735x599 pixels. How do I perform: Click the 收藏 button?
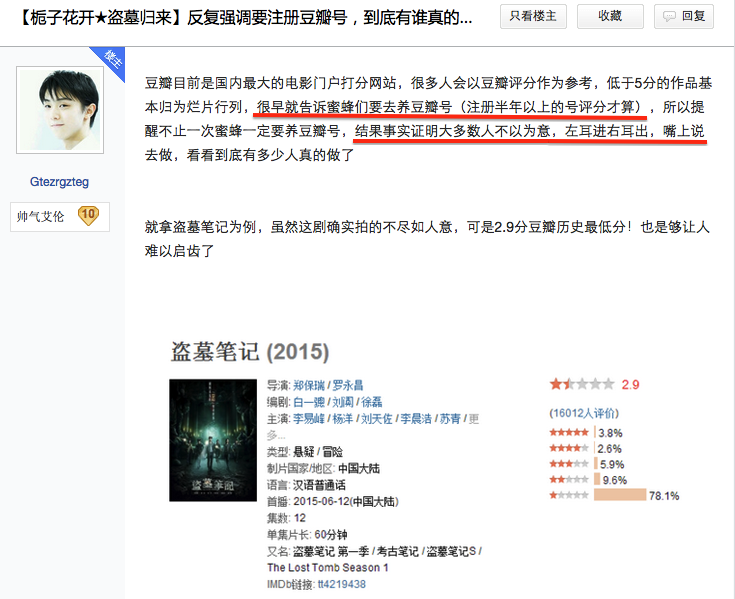point(610,16)
